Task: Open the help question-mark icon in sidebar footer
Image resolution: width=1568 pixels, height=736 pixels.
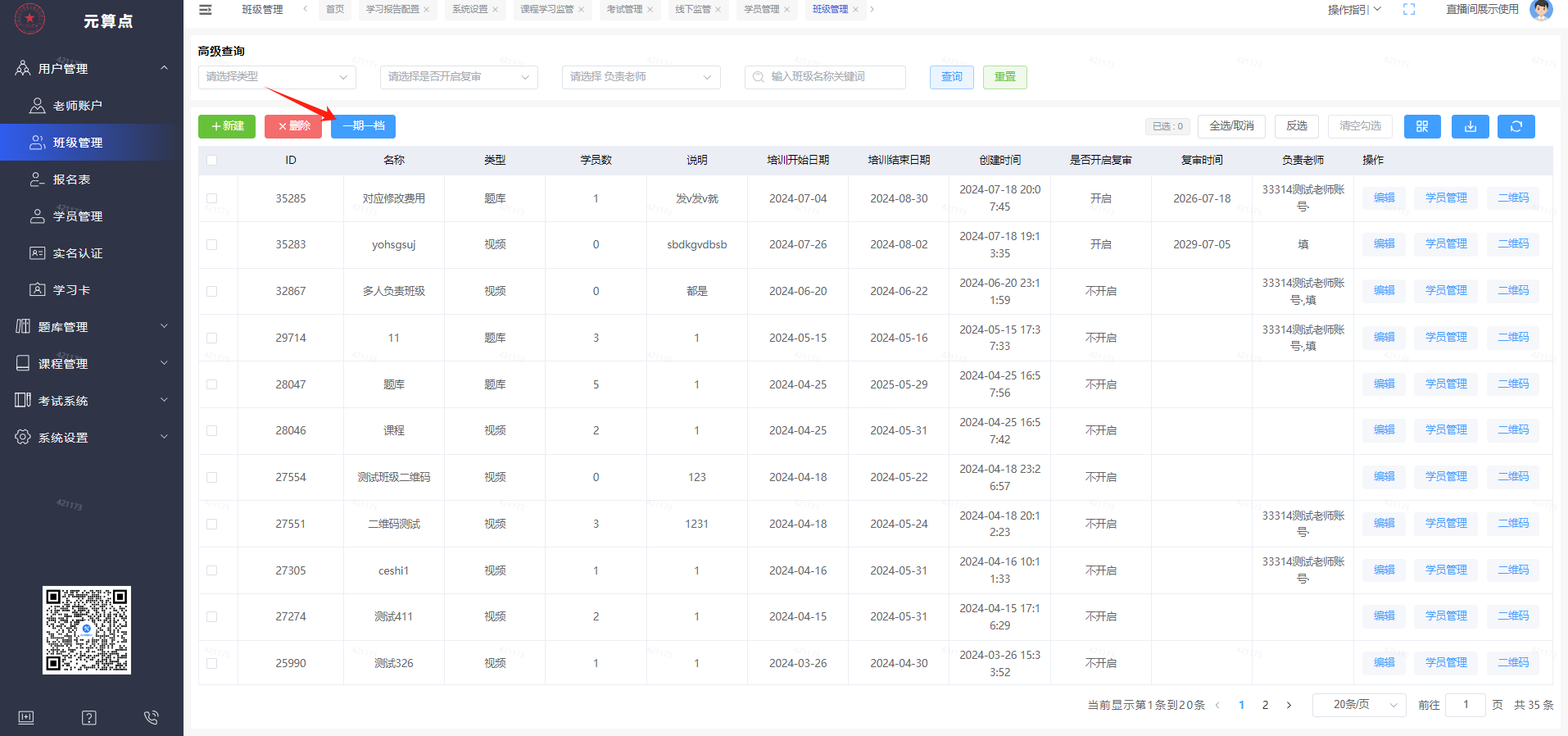Action: coord(89,718)
